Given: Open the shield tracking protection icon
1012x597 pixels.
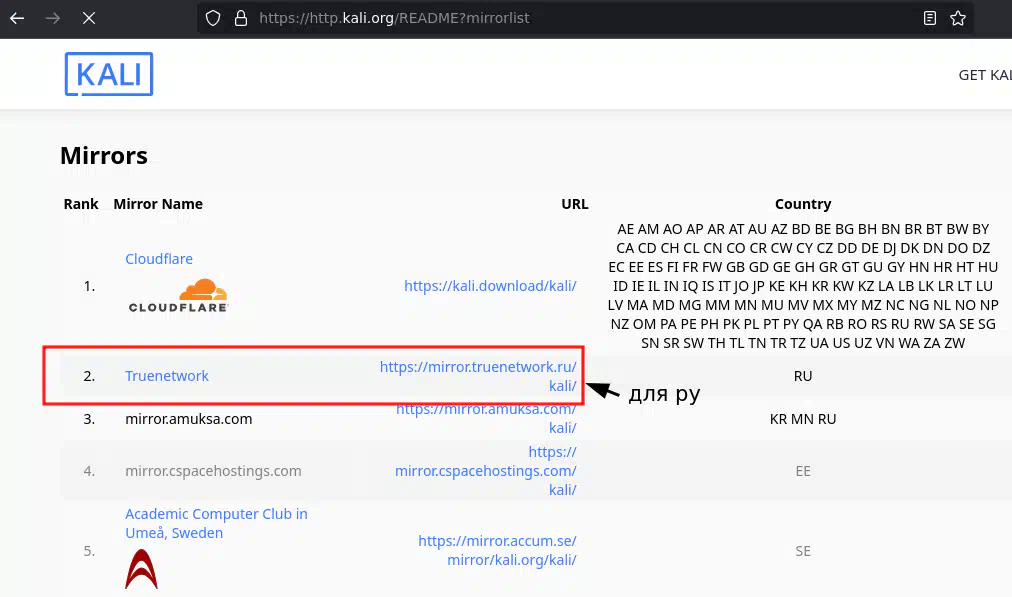Looking at the screenshot, I should [x=213, y=18].
